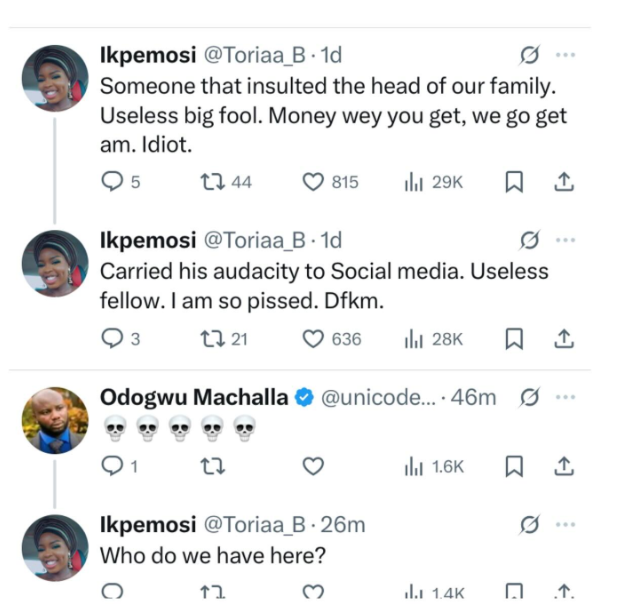Viewport: 617px width, 604px height.
Task: Share Odogwu Machalla's skull emoji tweet
Action: tap(563, 466)
